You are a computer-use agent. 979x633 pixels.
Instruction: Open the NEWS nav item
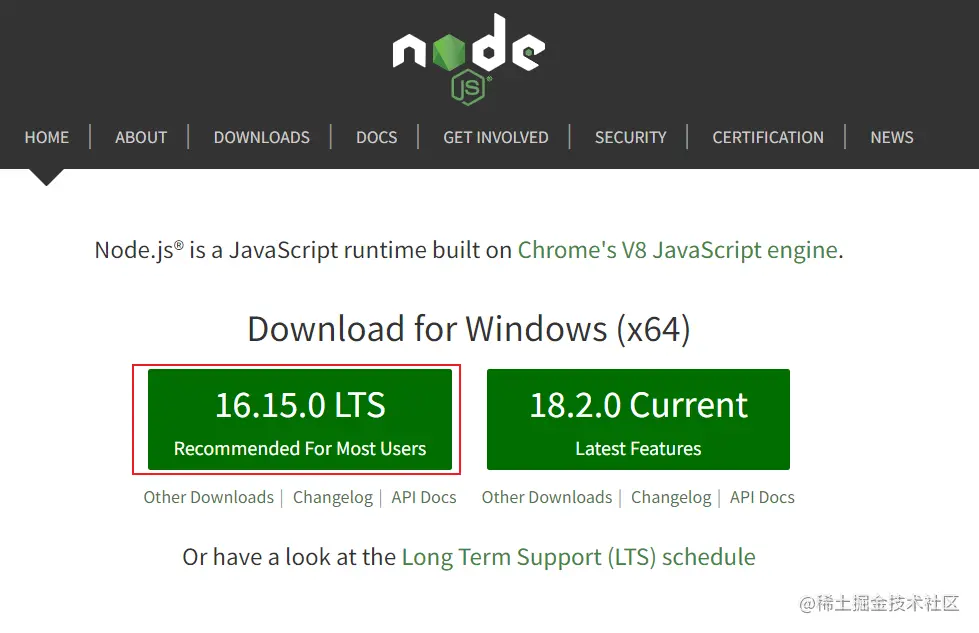click(x=892, y=137)
